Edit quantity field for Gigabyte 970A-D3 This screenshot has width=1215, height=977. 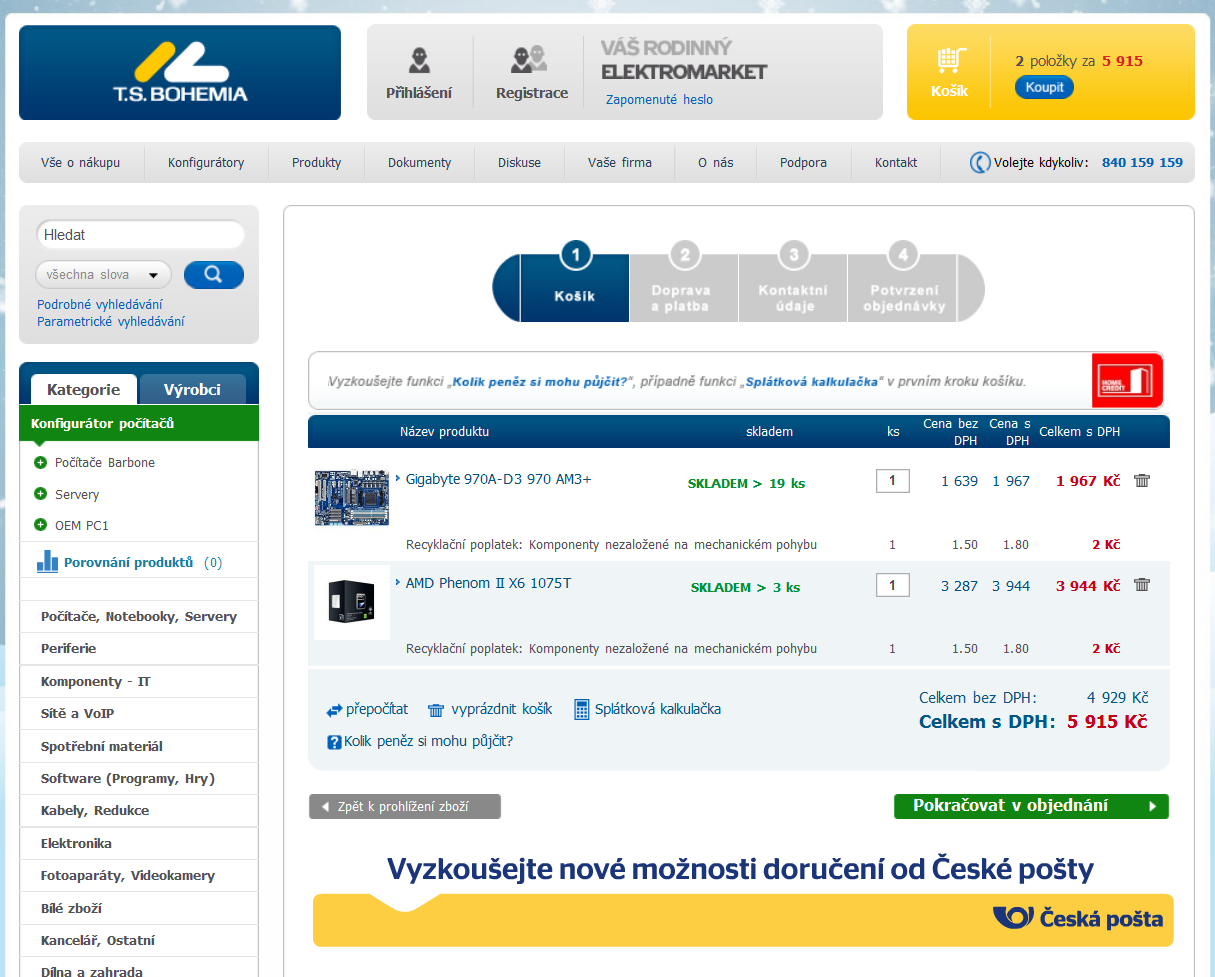coord(893,481)
